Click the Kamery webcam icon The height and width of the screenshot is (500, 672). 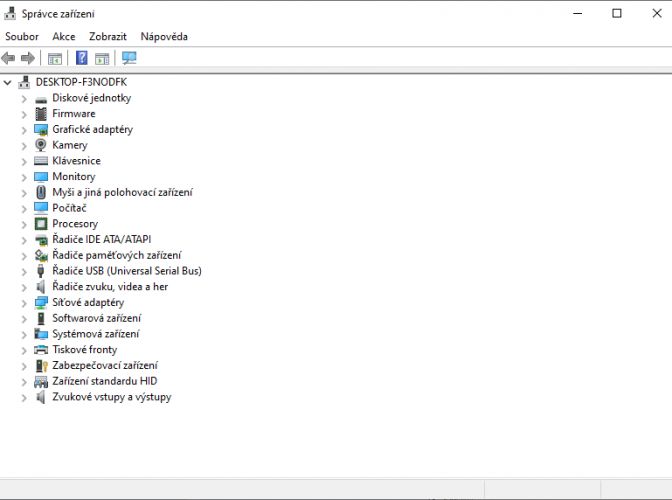tap(41, 145)
